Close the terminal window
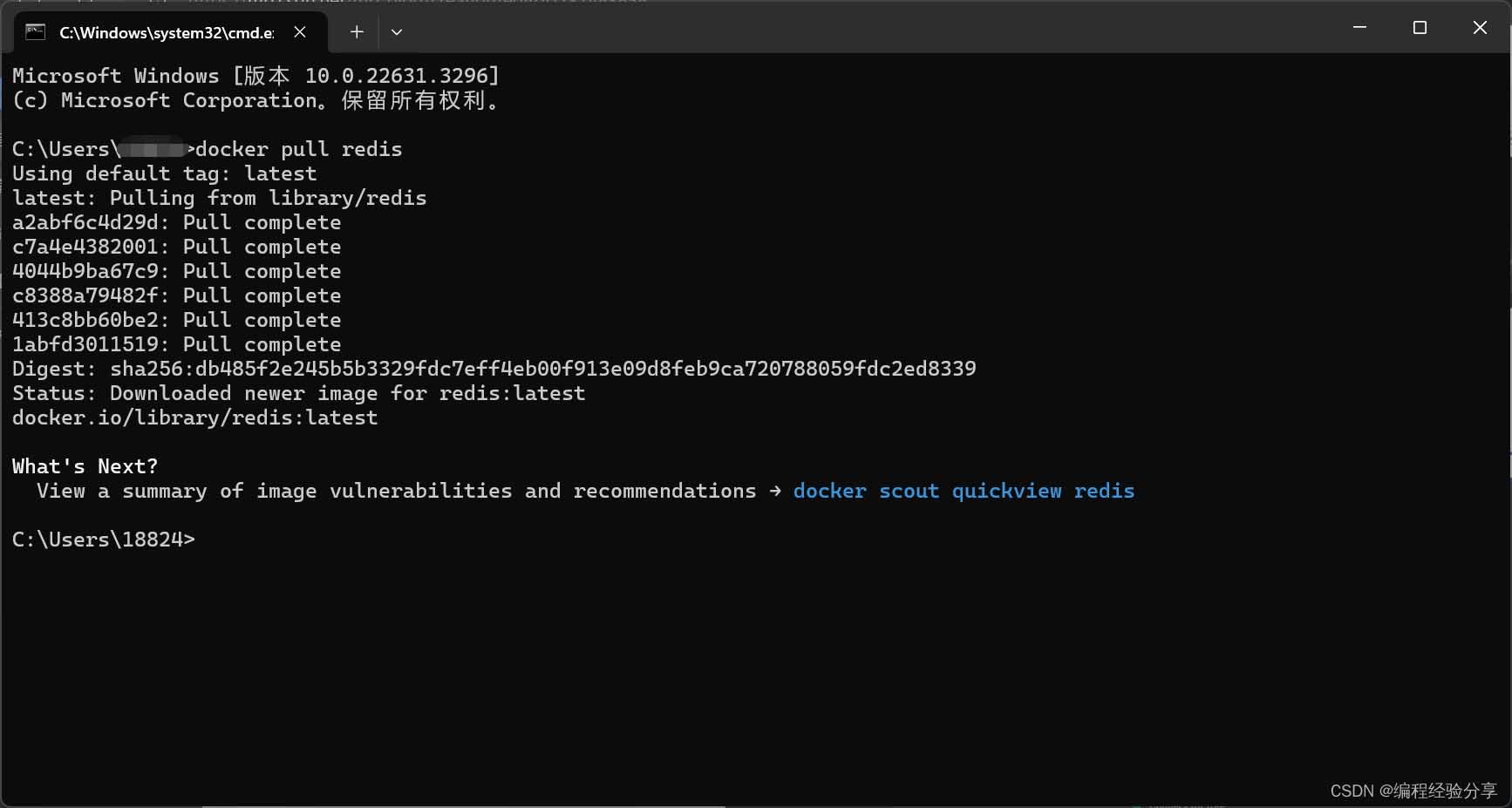1512x808 pixels. pos(1480,28)
